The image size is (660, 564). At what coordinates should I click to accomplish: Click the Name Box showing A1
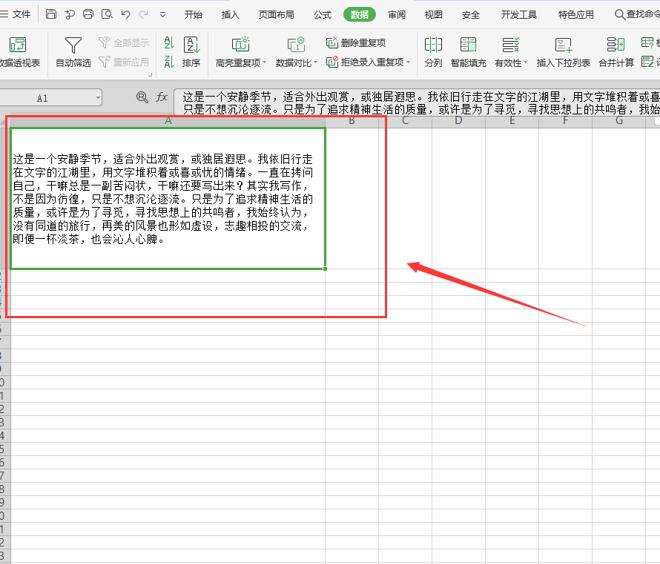[x=45, y=98]
